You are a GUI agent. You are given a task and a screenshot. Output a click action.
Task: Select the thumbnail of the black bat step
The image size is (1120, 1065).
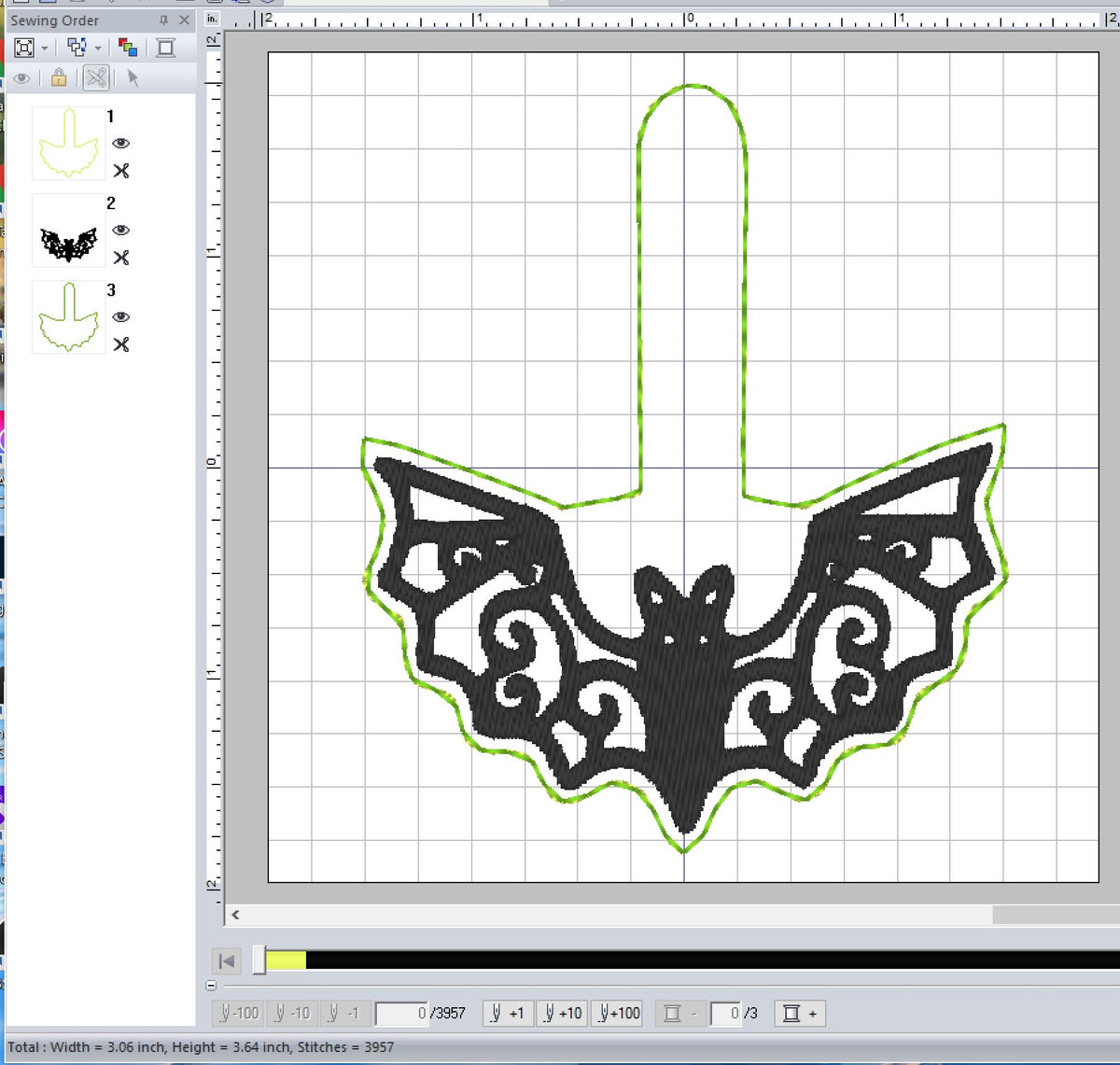tap(67, 231)
